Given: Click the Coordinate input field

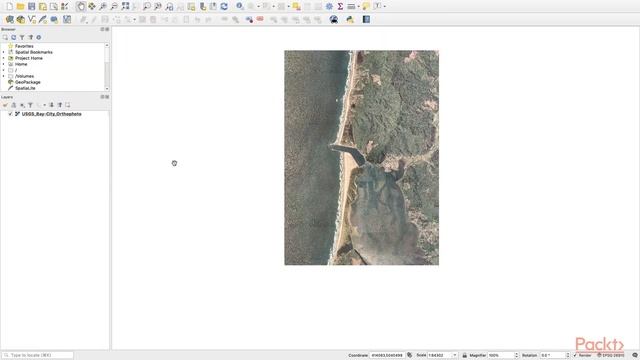Looking at the screenshot, I should point(387,355).
